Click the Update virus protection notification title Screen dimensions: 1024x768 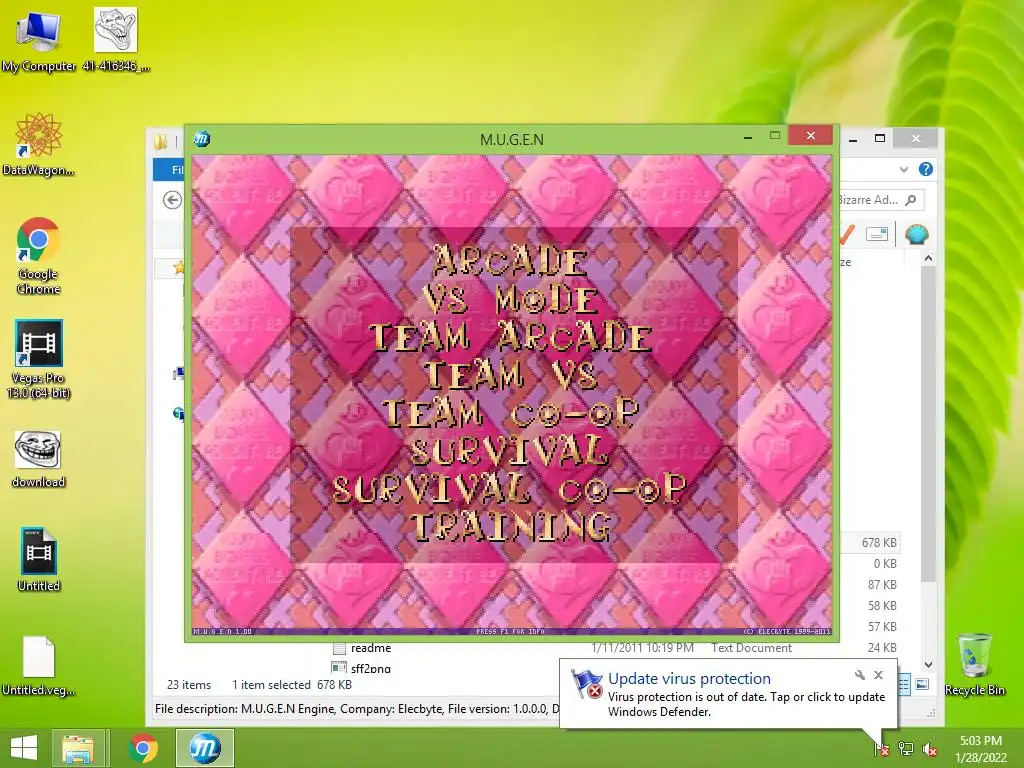click(689, 679)
